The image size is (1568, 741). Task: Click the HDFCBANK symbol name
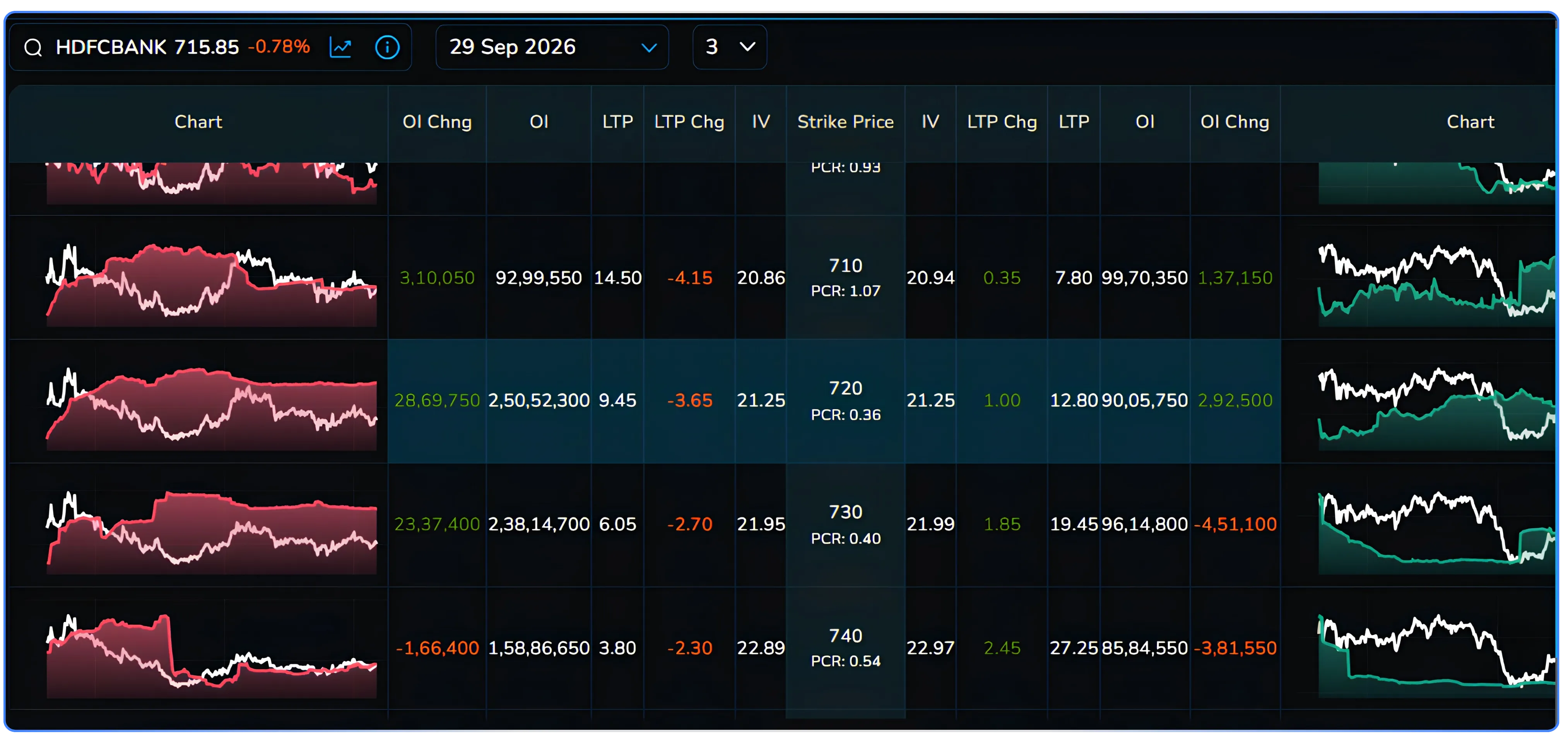click(111, 47)
